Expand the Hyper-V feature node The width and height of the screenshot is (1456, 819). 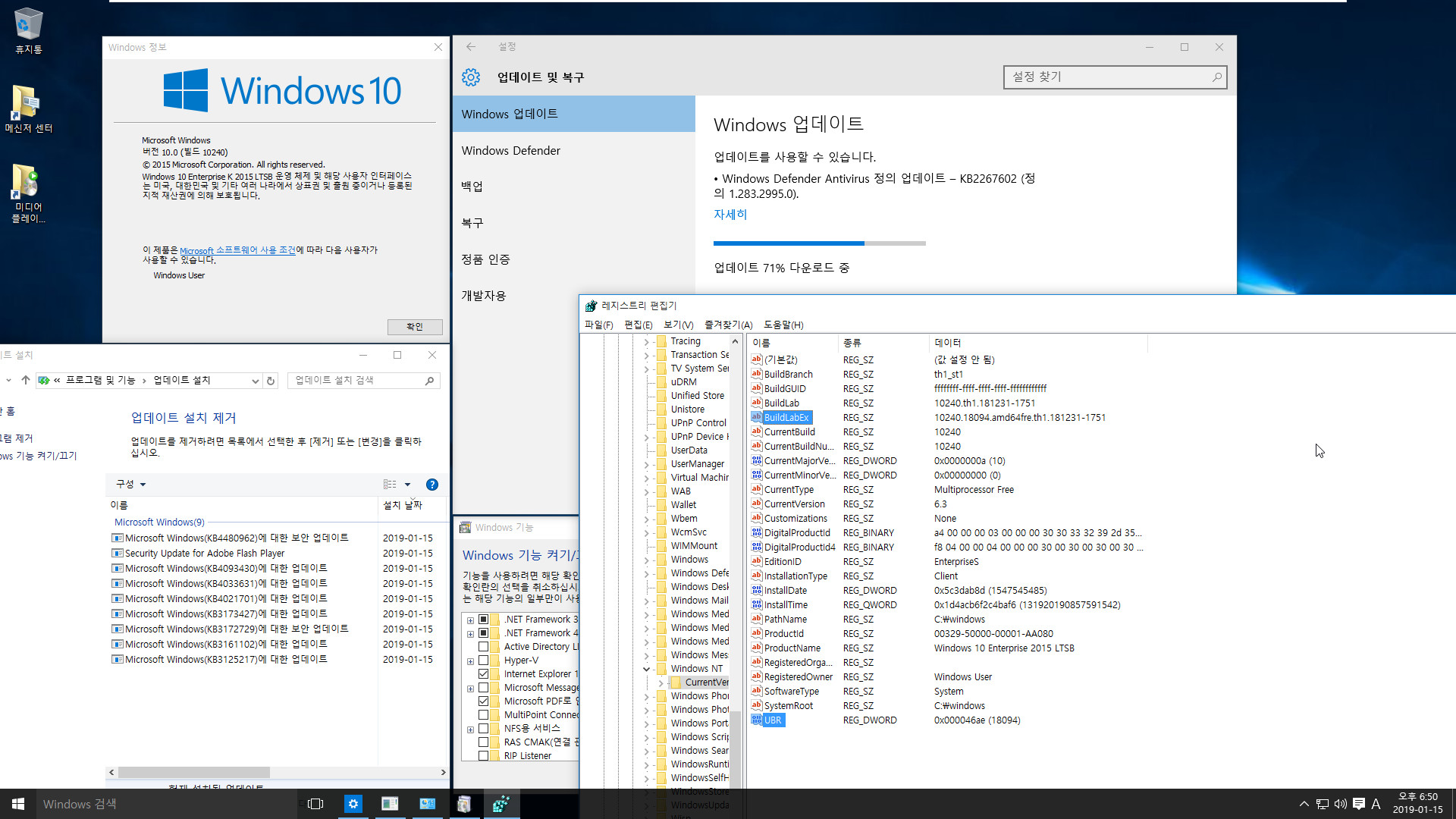(x=470, y=661)
